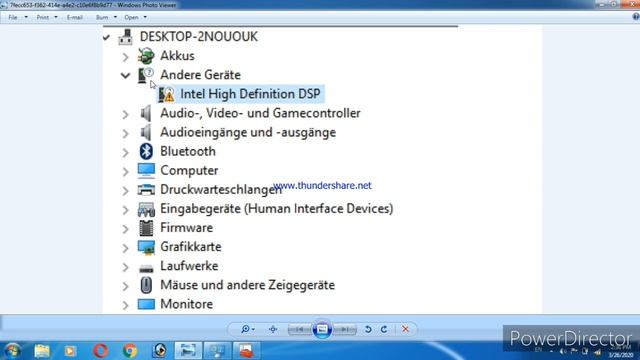Image resolution: width=640 pixels, height=360 pixels.
Task: Delete the picture with the red X
Action: point(405,329)
